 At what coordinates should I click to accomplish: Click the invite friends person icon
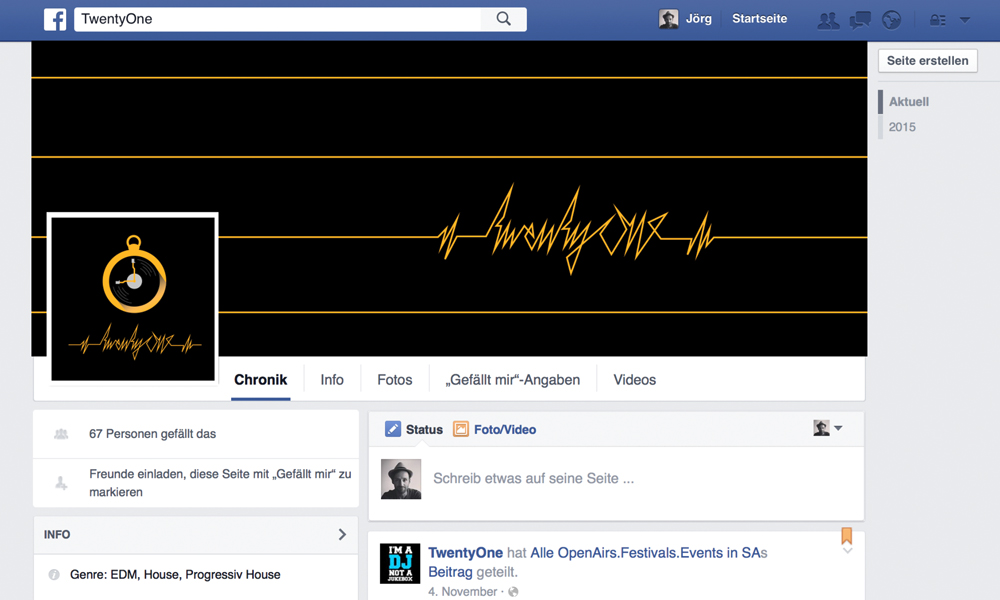(61, 483)
